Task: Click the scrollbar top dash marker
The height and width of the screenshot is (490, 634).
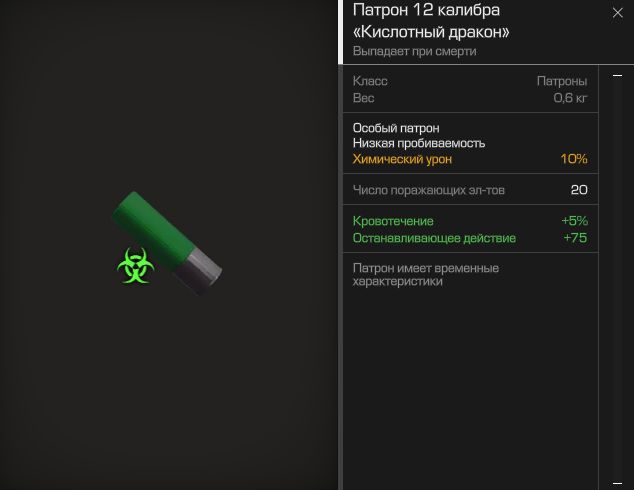Action: click(617, 75)
